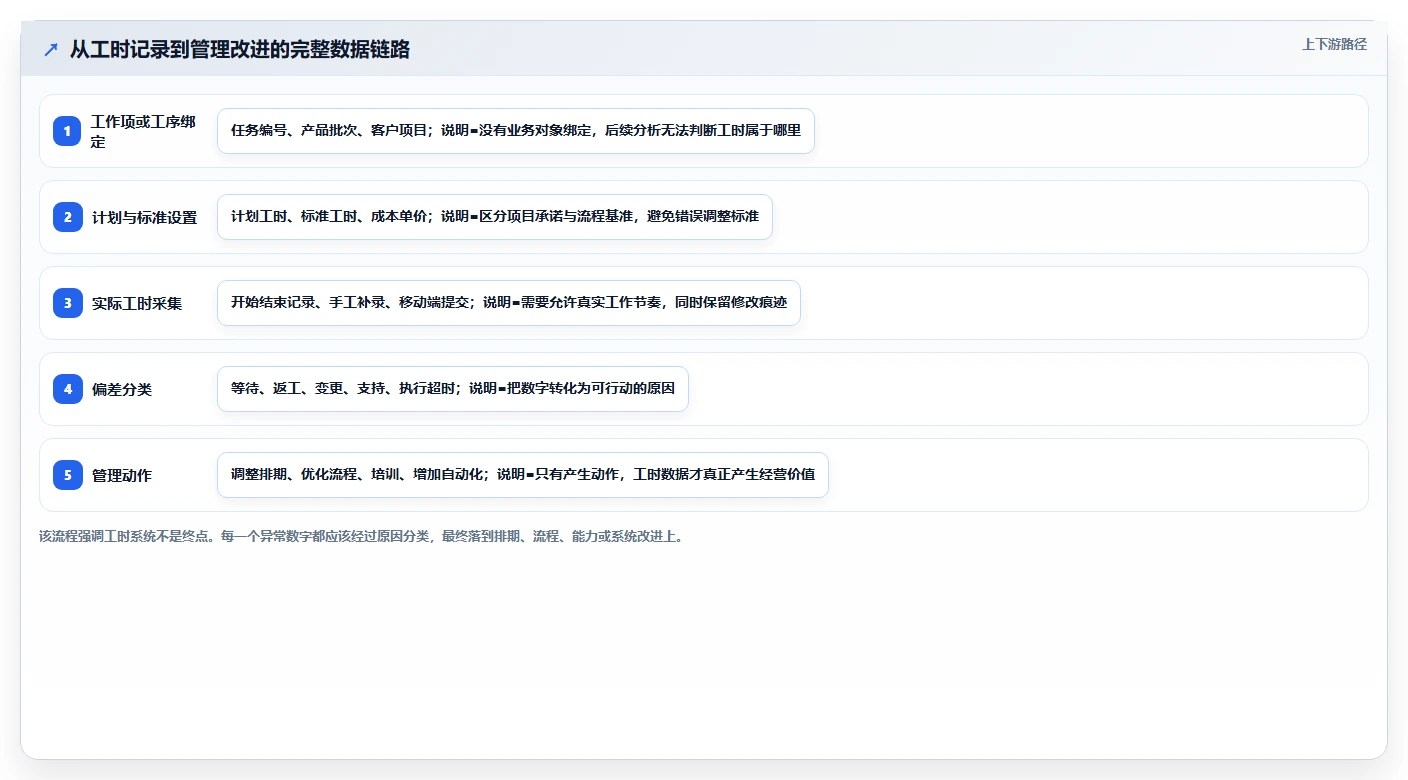Click the step 1 number badge

pyautogui.click(x=68, y=131)
